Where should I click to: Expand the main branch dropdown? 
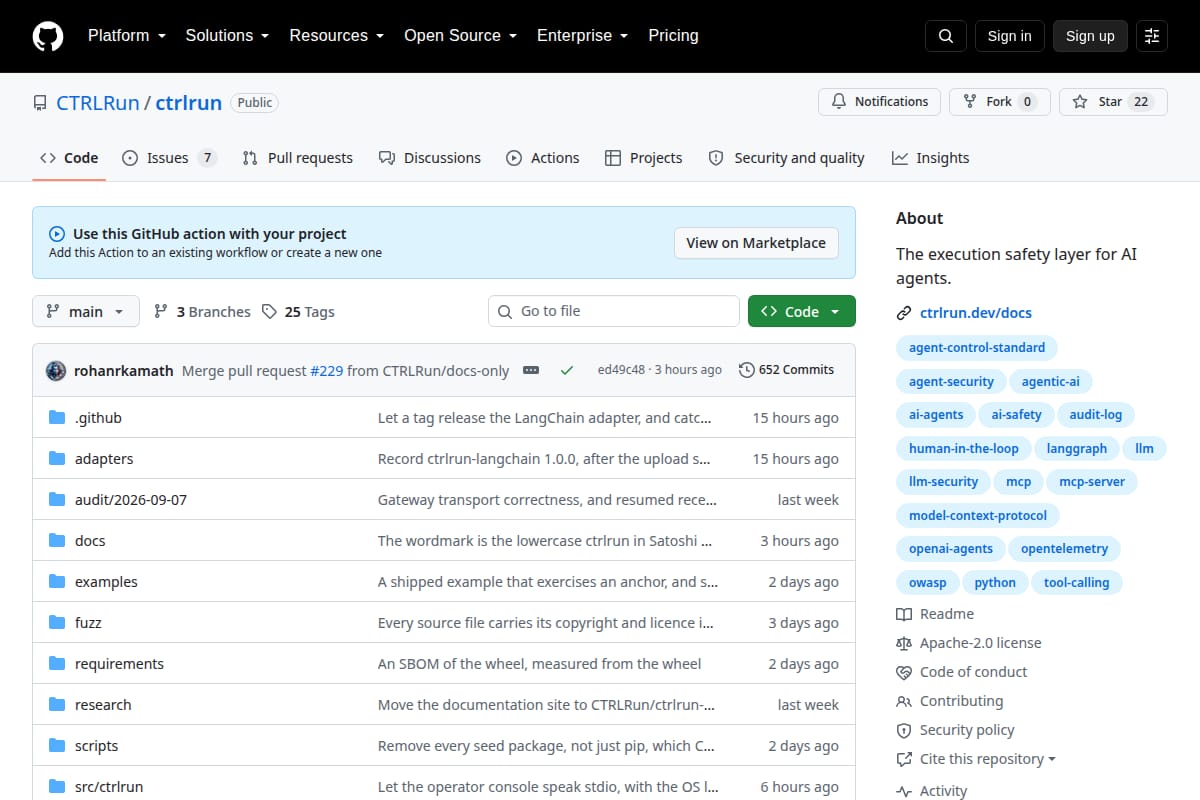pyautogui.click(x=85, y=312)
